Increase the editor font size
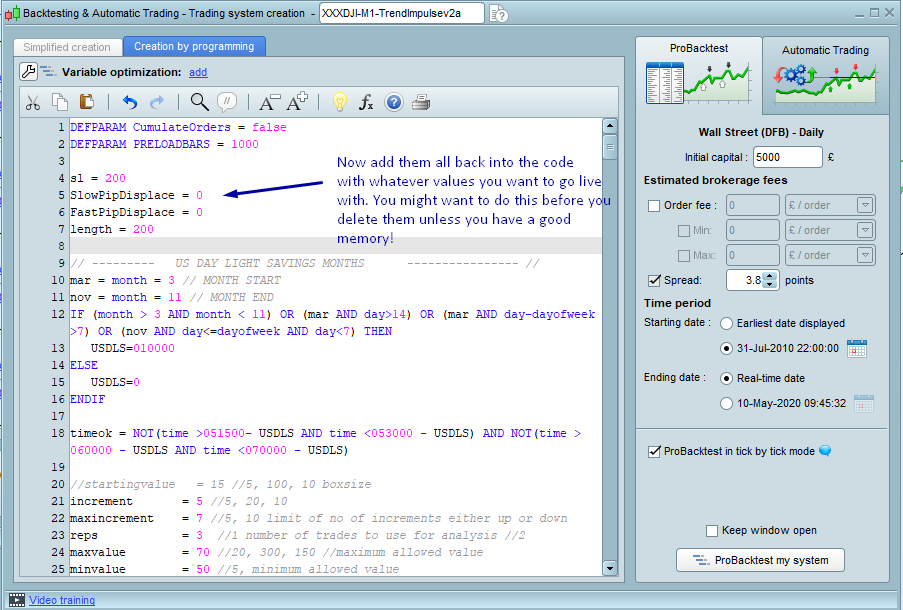Screen dimensions: 903x610 pos(297,102)
